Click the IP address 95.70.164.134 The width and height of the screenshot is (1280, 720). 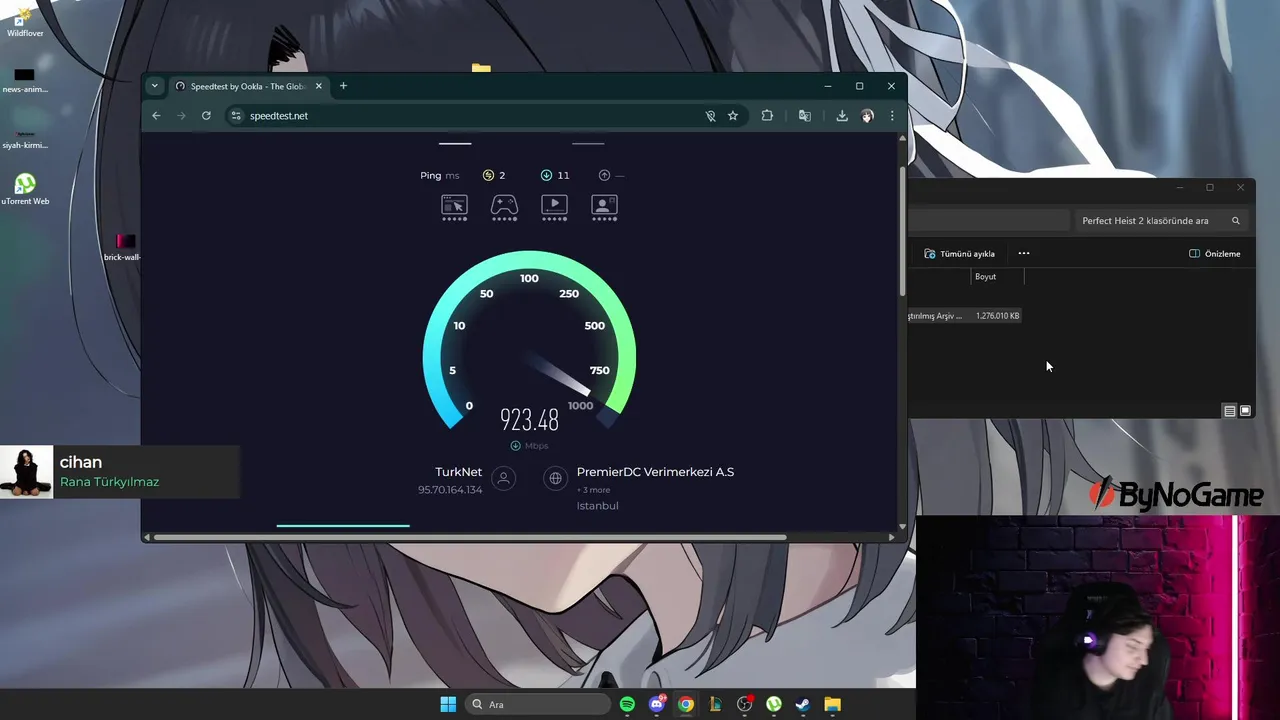tap(450, 490)
